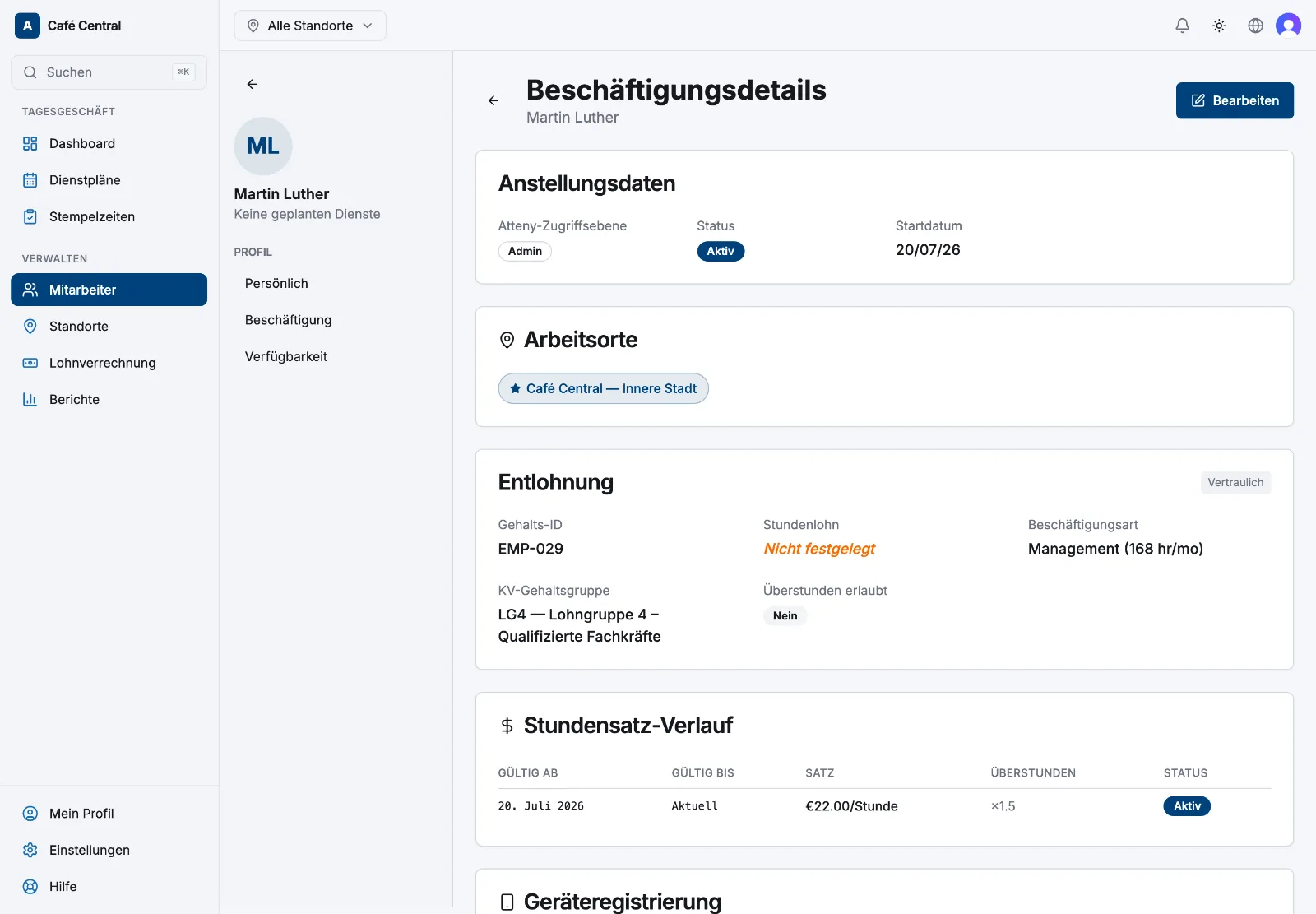The width and height of the screenshot is (1316, 914).
Task: Open Mein Profil
Action: click(x=109, y=813)
